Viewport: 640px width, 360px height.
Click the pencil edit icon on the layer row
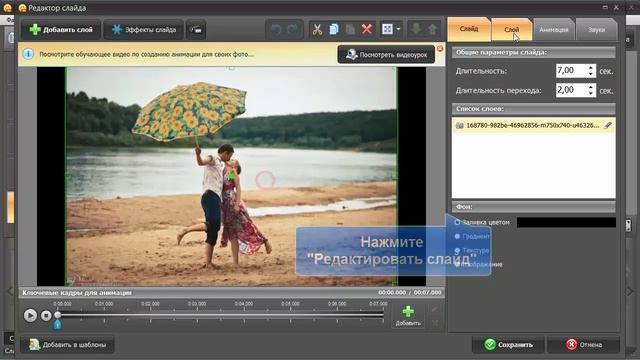pyautogui.click(x=608, y=125)
